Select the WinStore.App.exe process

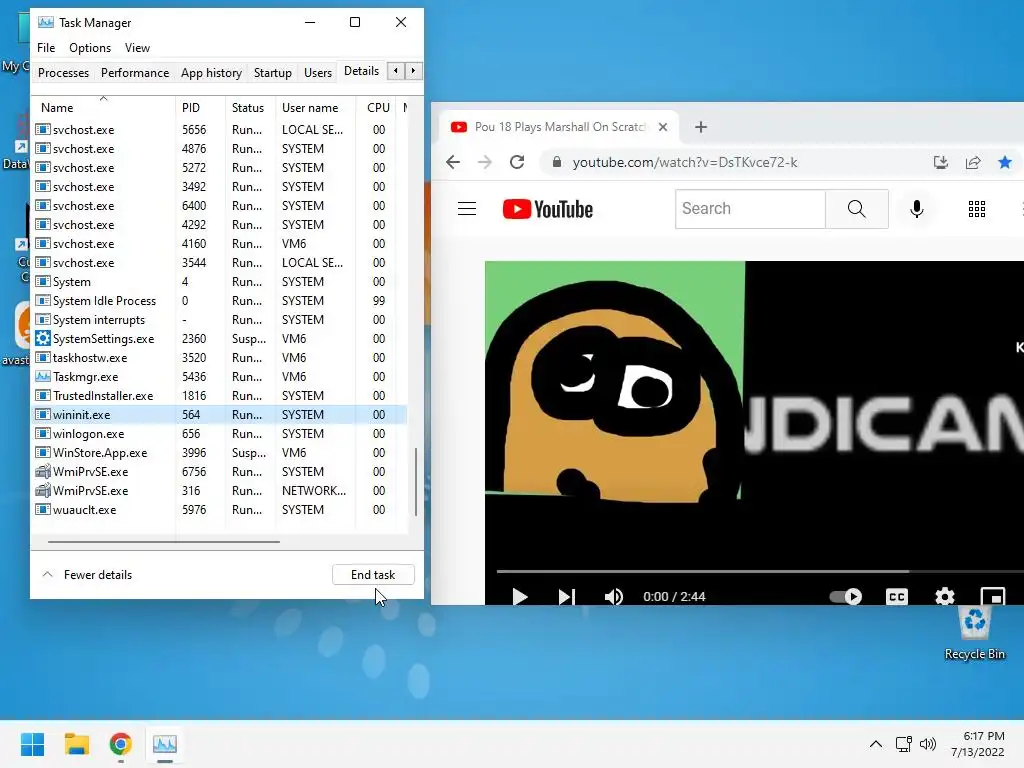219,453
